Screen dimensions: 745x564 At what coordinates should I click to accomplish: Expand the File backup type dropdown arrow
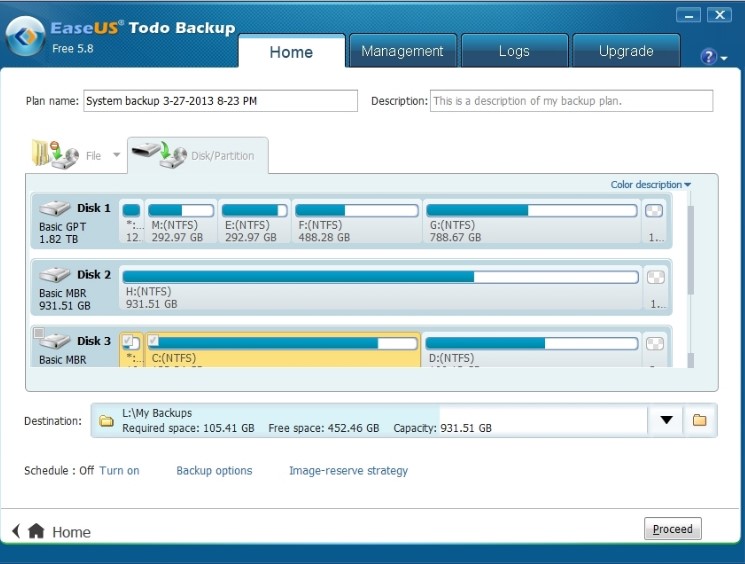pyautogui.click(x=116, y=155)
